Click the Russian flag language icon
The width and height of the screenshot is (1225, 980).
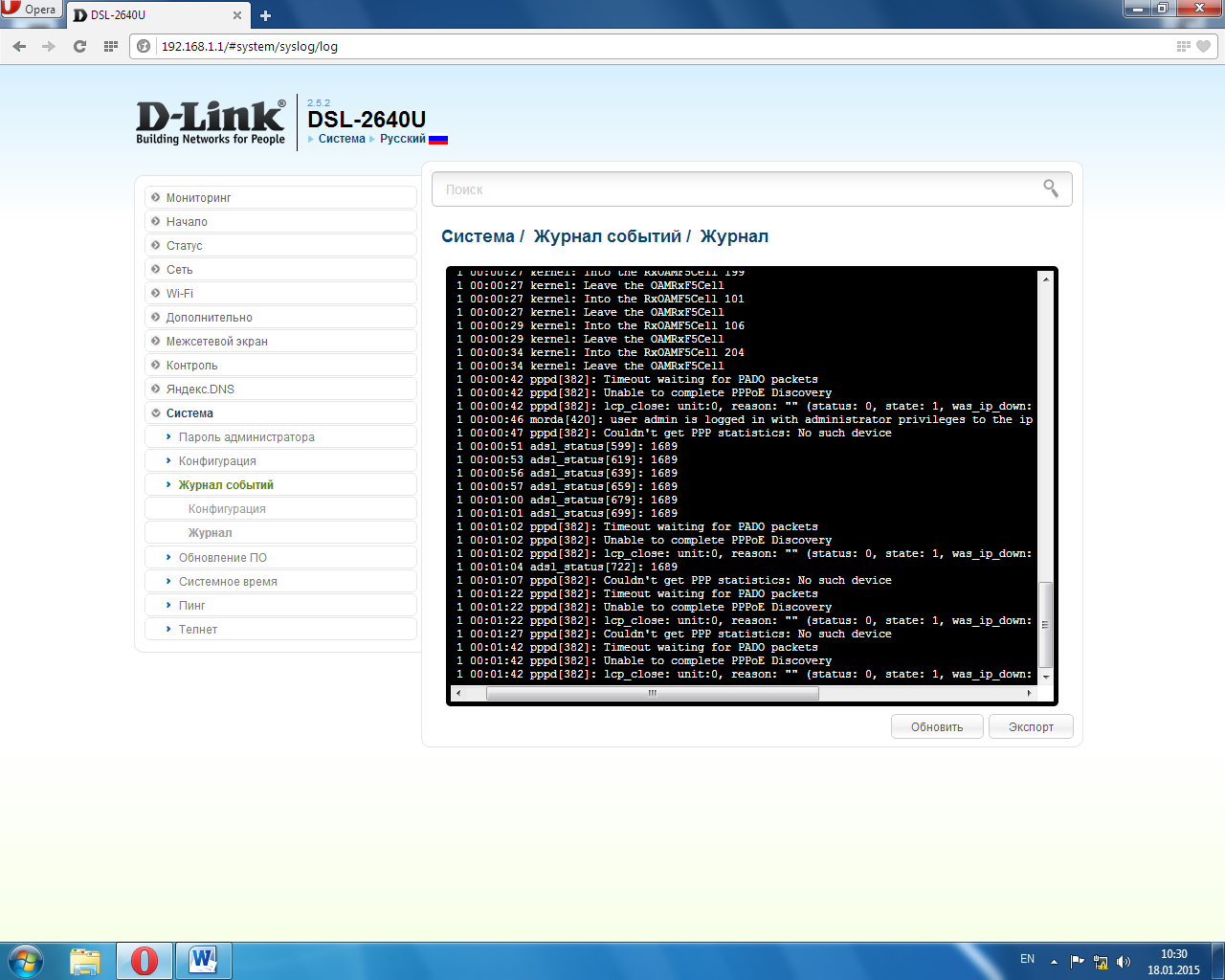[x=438, y=139]
